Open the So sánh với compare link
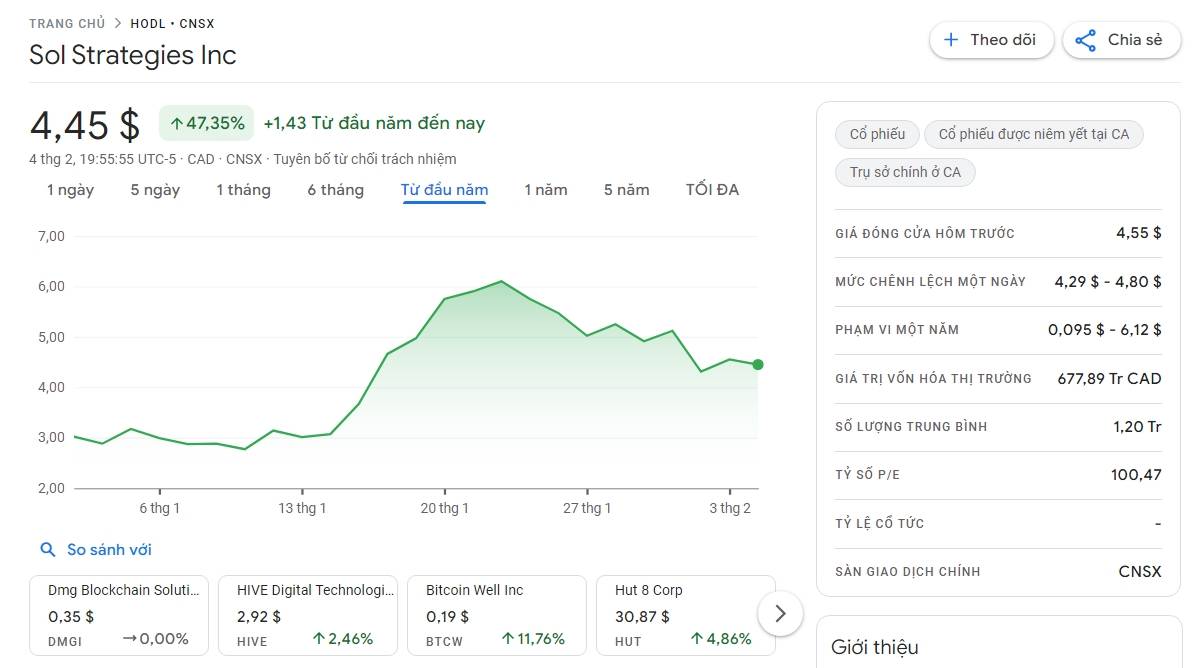The image size is (1195, 668). (109, 549)
